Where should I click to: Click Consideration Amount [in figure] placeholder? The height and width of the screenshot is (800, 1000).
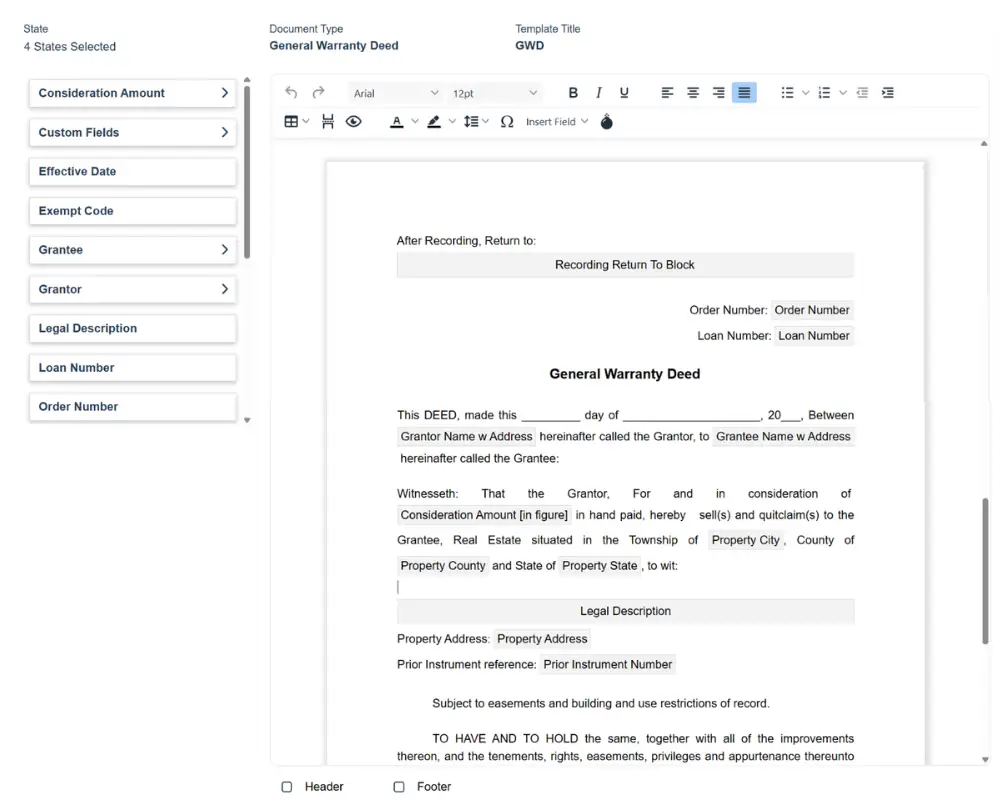point(484,515)
